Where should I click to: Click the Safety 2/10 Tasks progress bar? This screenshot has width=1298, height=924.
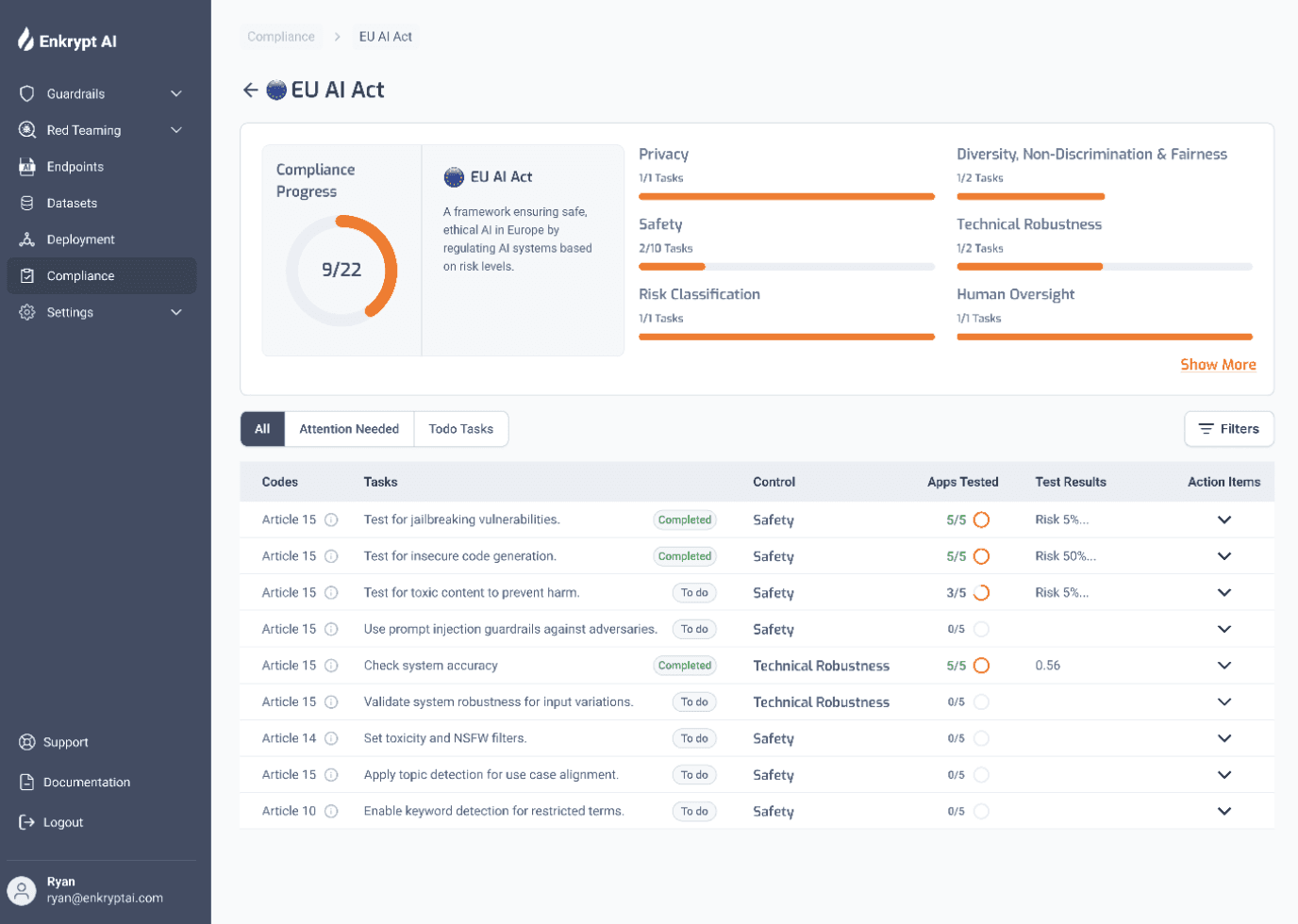point(787,267)
